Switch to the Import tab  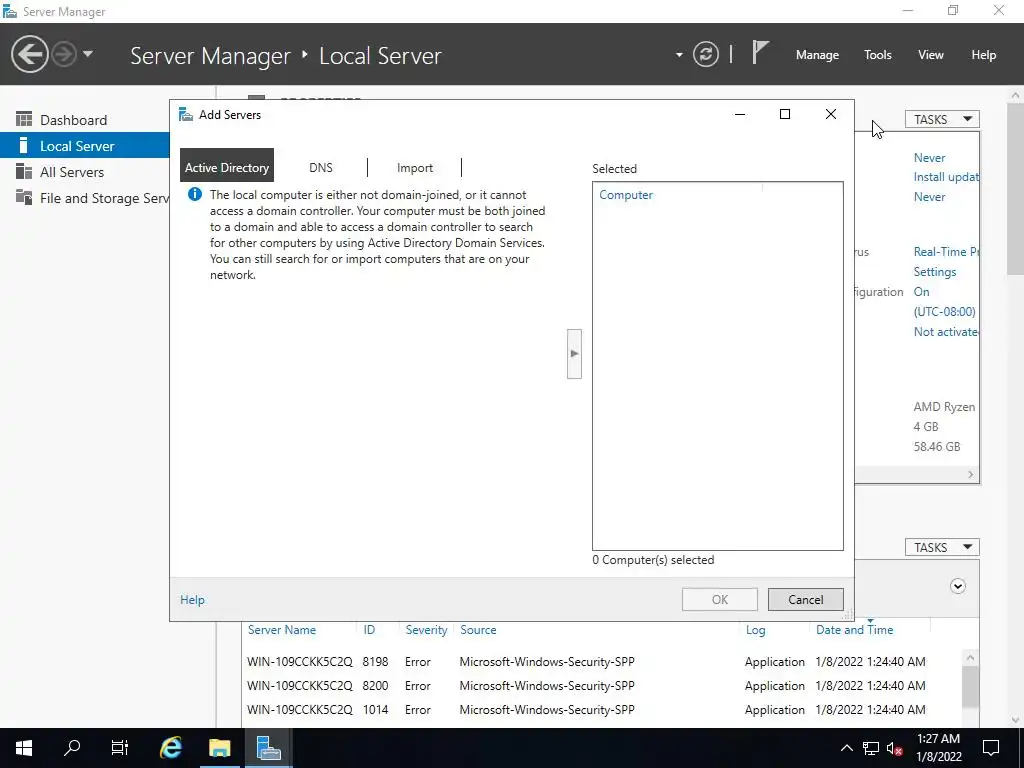[x=415, y=168]
